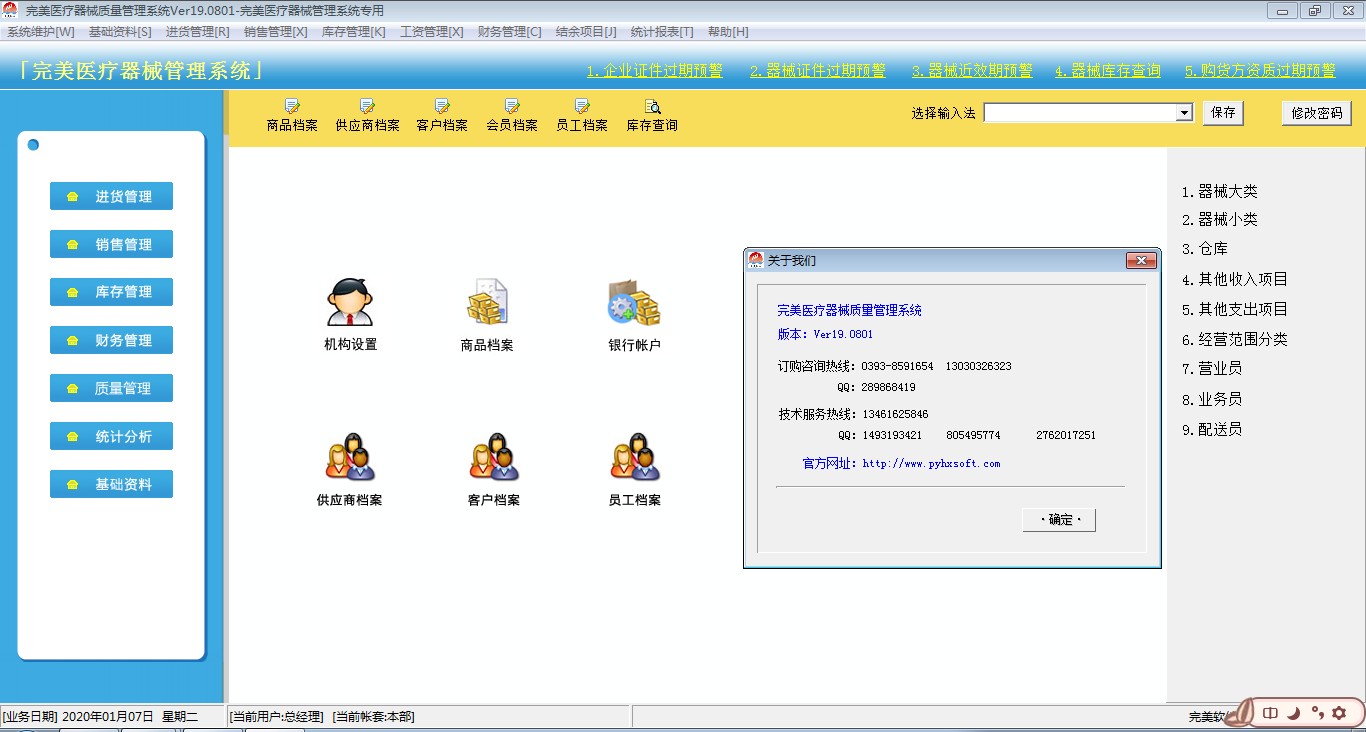Expand the 选择输入法 dropdown arrow
This screenshot has width=1366, height=732.
1184,113
